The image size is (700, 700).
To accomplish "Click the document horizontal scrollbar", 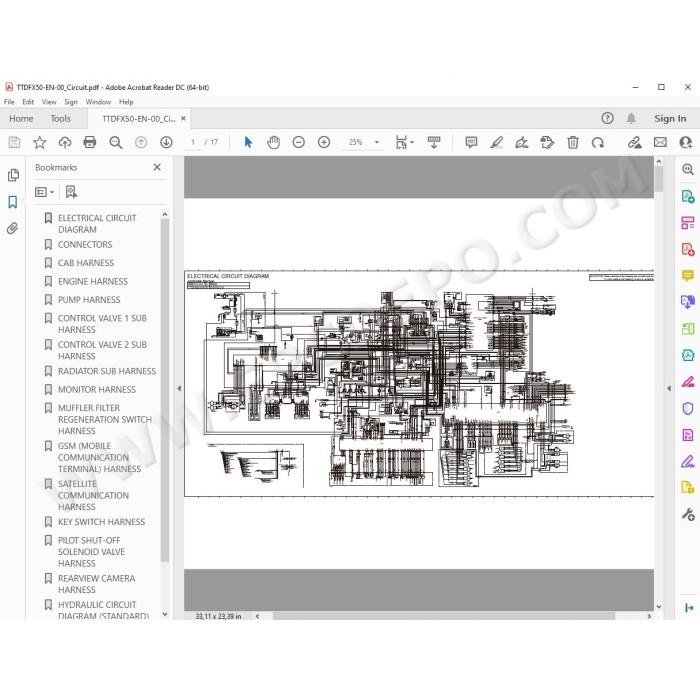I will click(444, 616).
